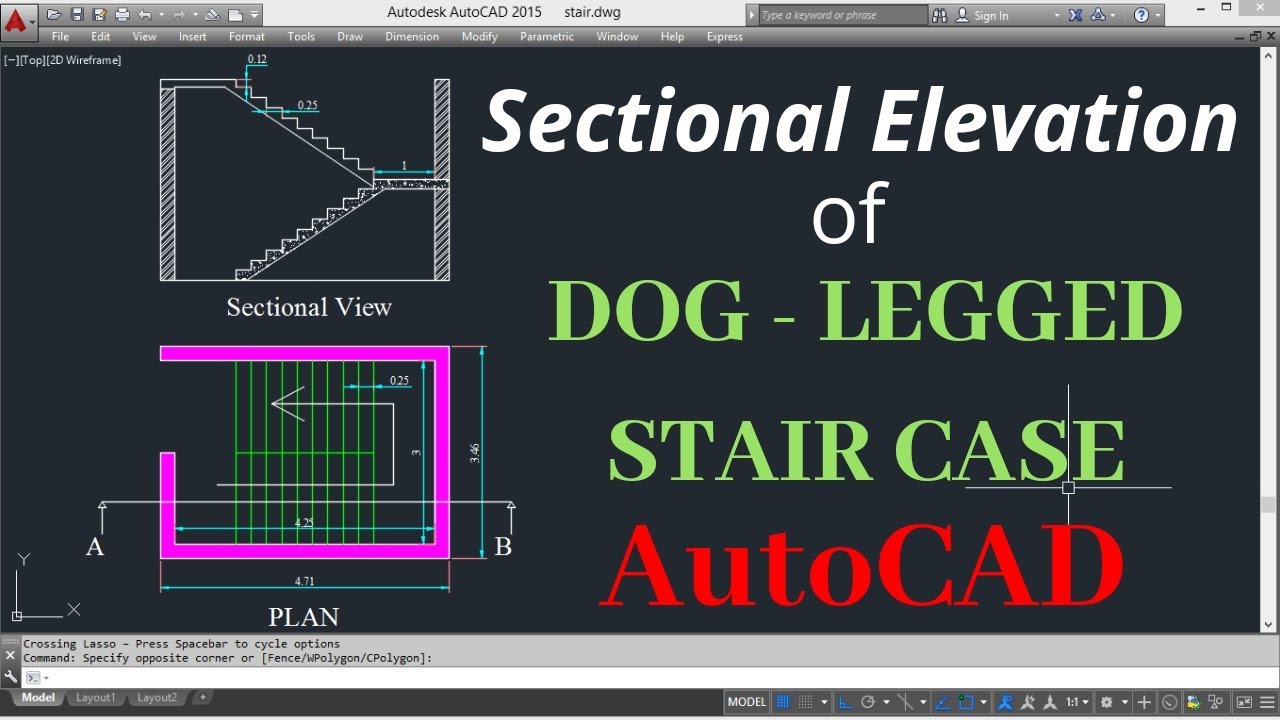The height and width of the screenshot is (720, 1280).
Task: Open the Help dropdown arrow
Action: pos(1159,15)
